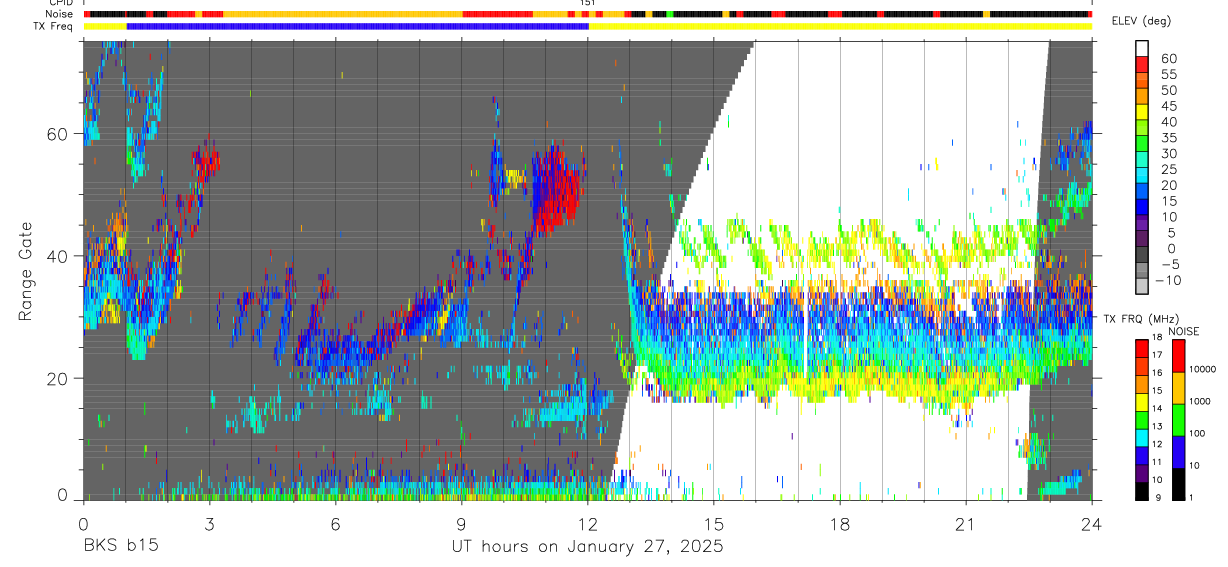Click the '35' label on ELEV colorbar
The height and width of the screenshot is (567, 1228).
coord(1168,138)
